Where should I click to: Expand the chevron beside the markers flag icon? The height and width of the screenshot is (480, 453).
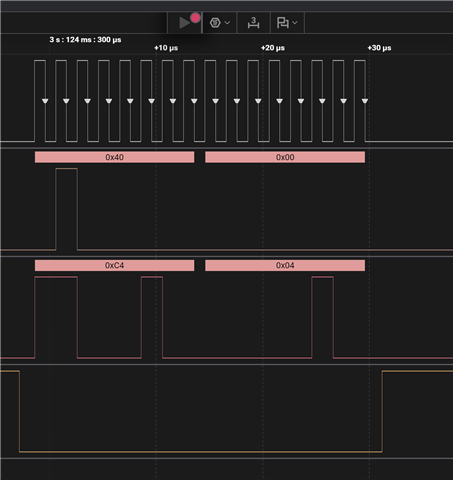[x=295, y=23]
